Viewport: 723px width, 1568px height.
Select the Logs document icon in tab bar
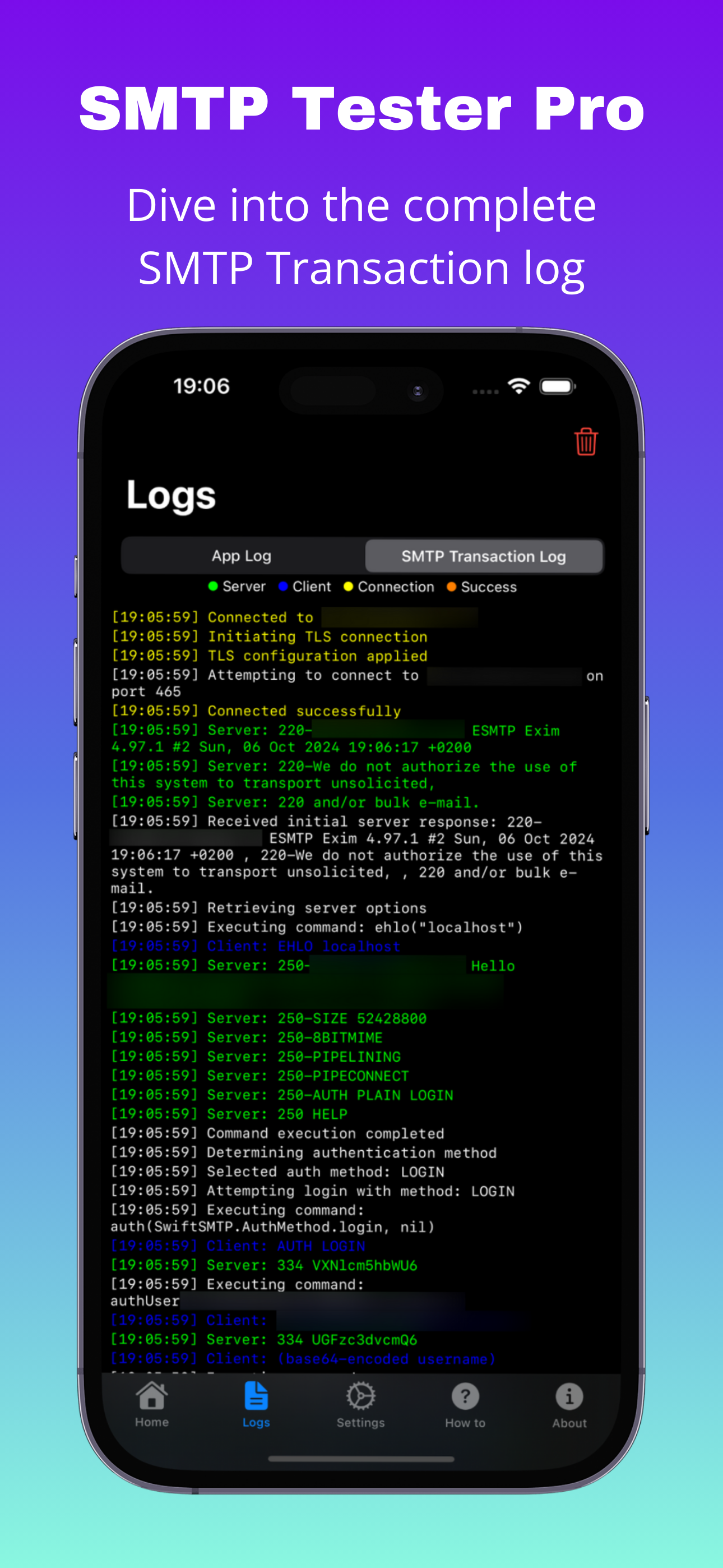point(256,1396)
